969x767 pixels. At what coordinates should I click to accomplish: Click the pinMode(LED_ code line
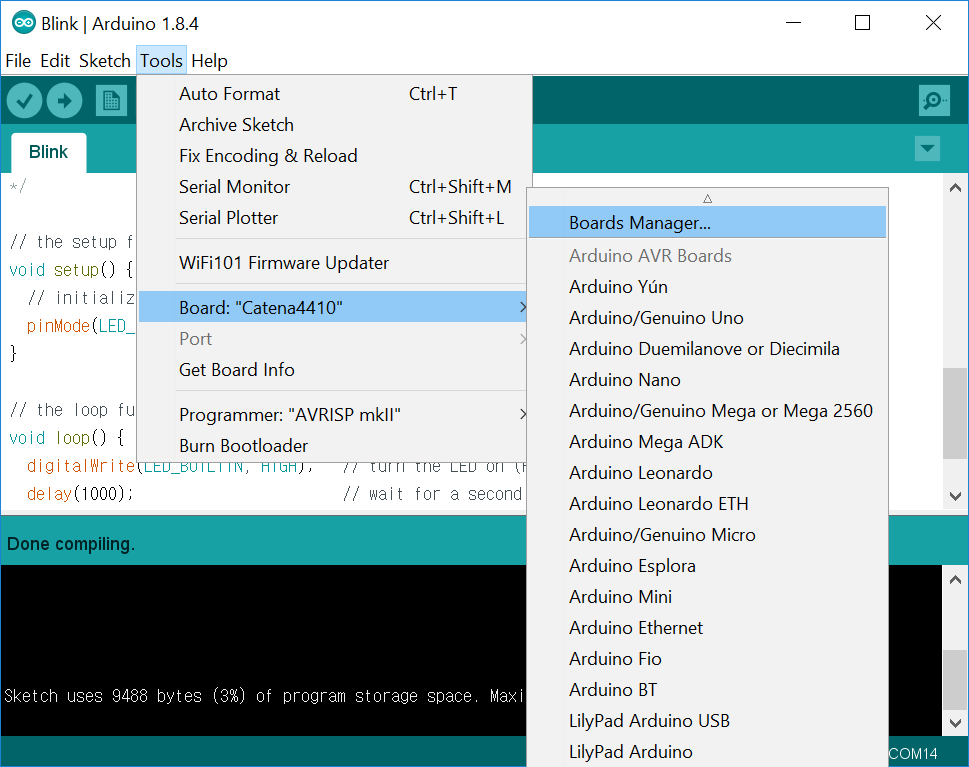click(80, 326)
